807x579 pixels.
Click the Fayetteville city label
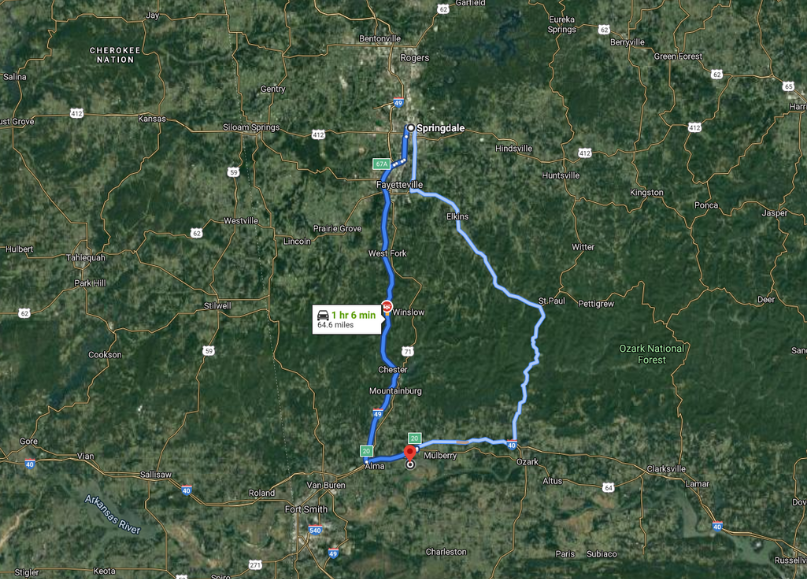pos(399,184)
